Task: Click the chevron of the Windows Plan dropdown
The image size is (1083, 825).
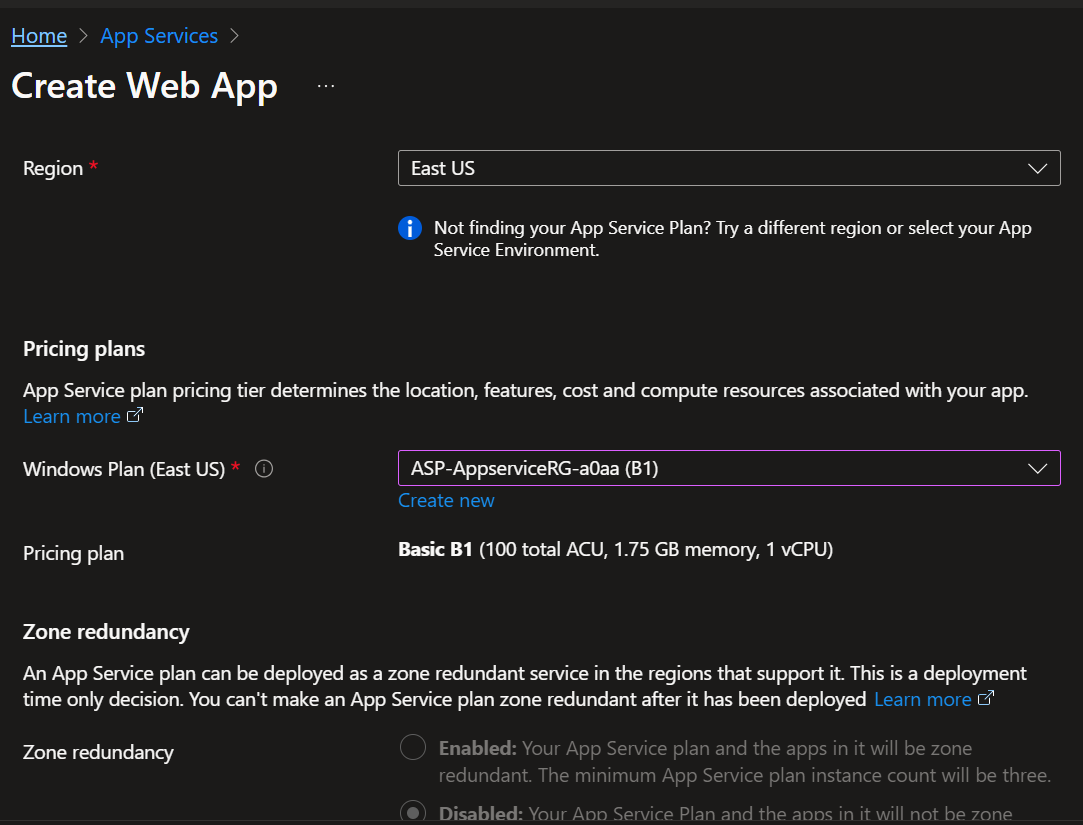Action: pos(1037,469)
